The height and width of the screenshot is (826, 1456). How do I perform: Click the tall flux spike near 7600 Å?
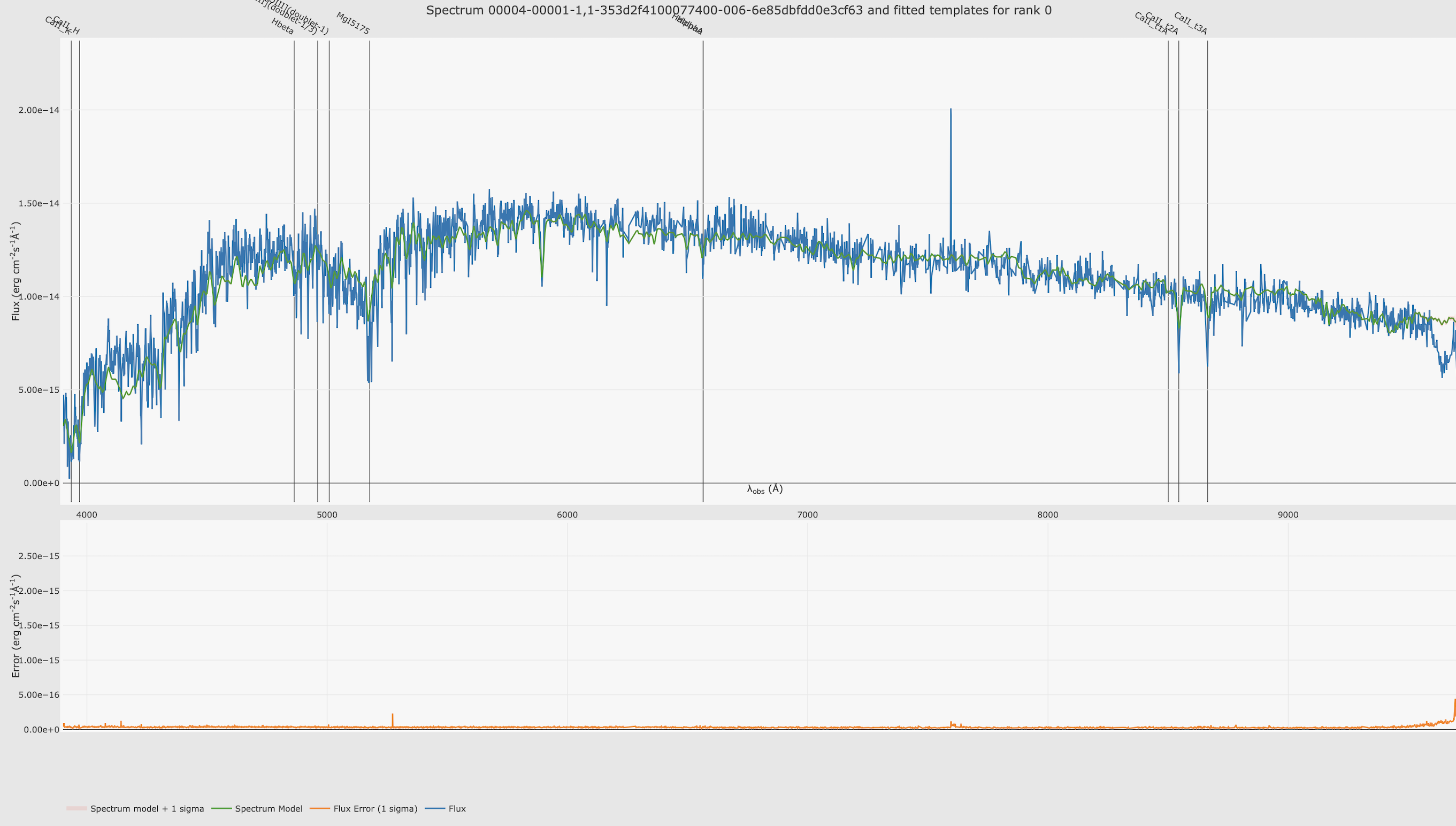click(x=951, y=148)
